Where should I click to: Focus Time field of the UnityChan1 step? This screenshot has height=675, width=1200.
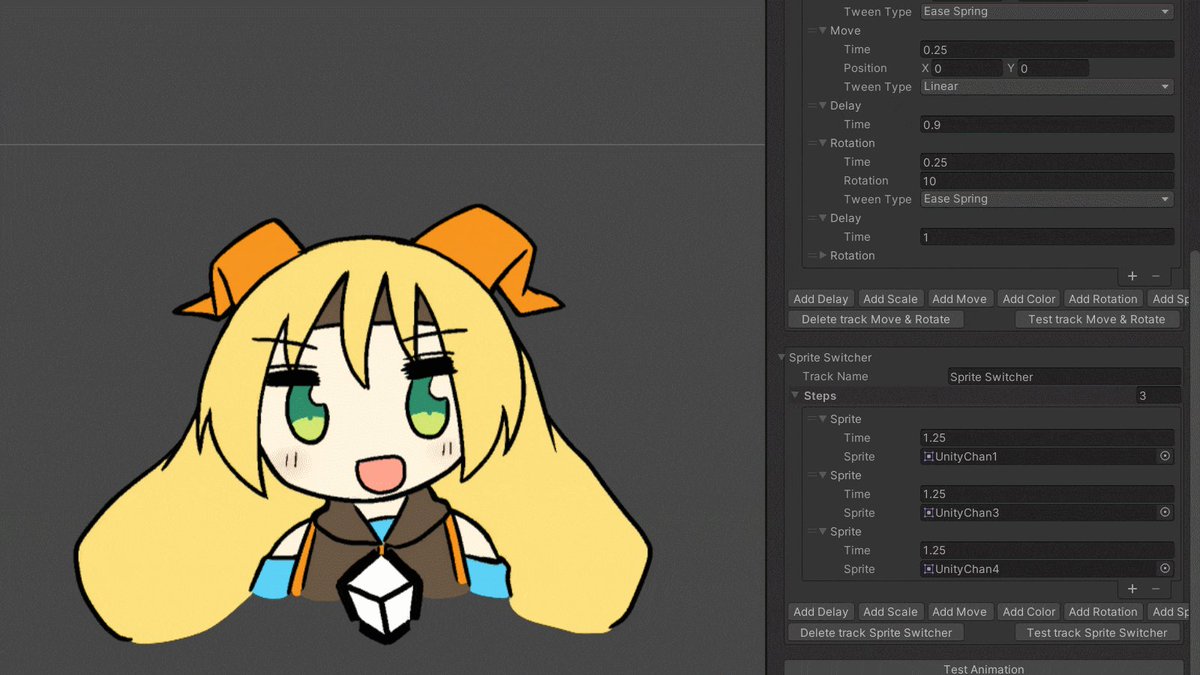pos(1047,438)
